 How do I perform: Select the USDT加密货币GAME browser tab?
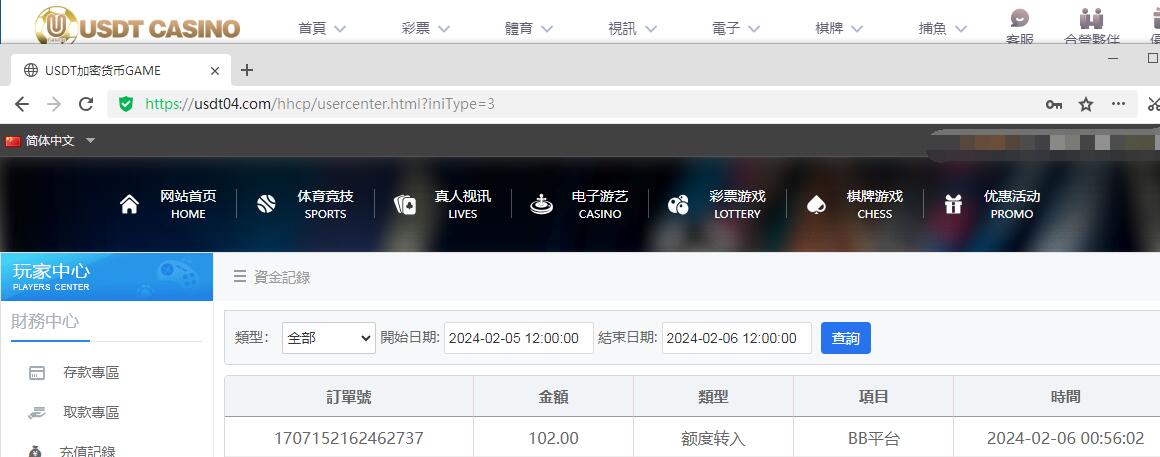point(122,70)
